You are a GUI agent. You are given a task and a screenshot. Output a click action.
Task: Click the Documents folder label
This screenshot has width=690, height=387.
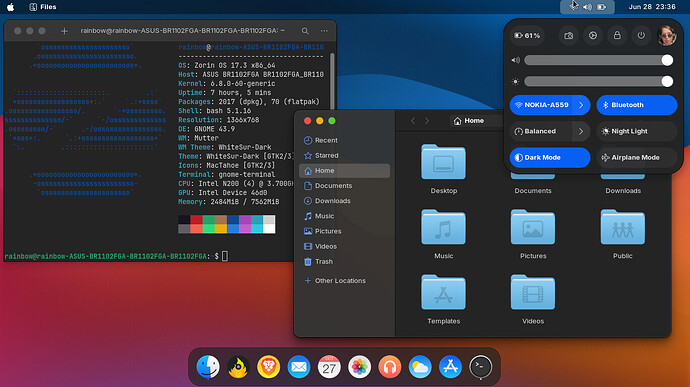533,191
